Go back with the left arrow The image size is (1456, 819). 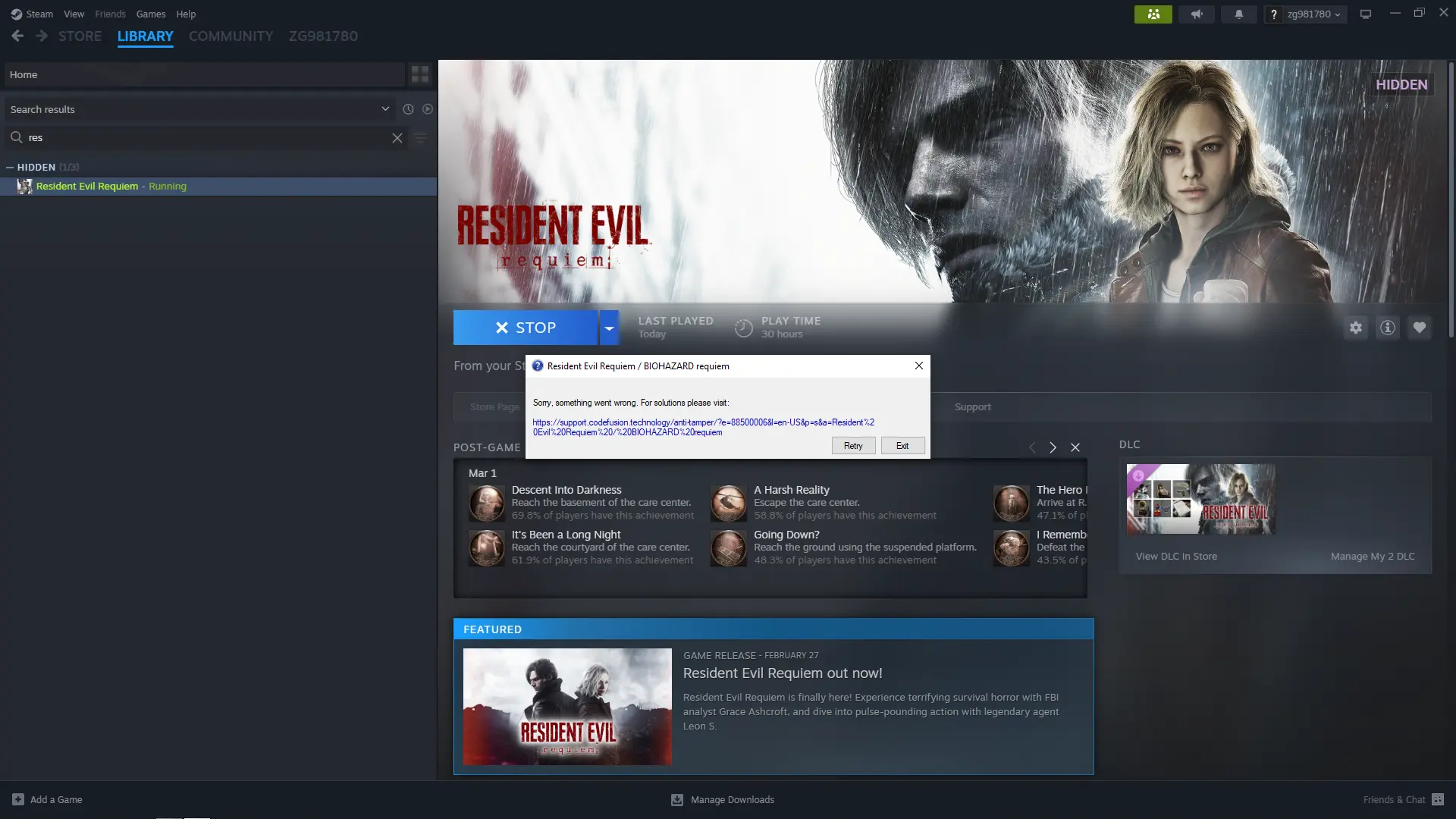tap(17, 36)
